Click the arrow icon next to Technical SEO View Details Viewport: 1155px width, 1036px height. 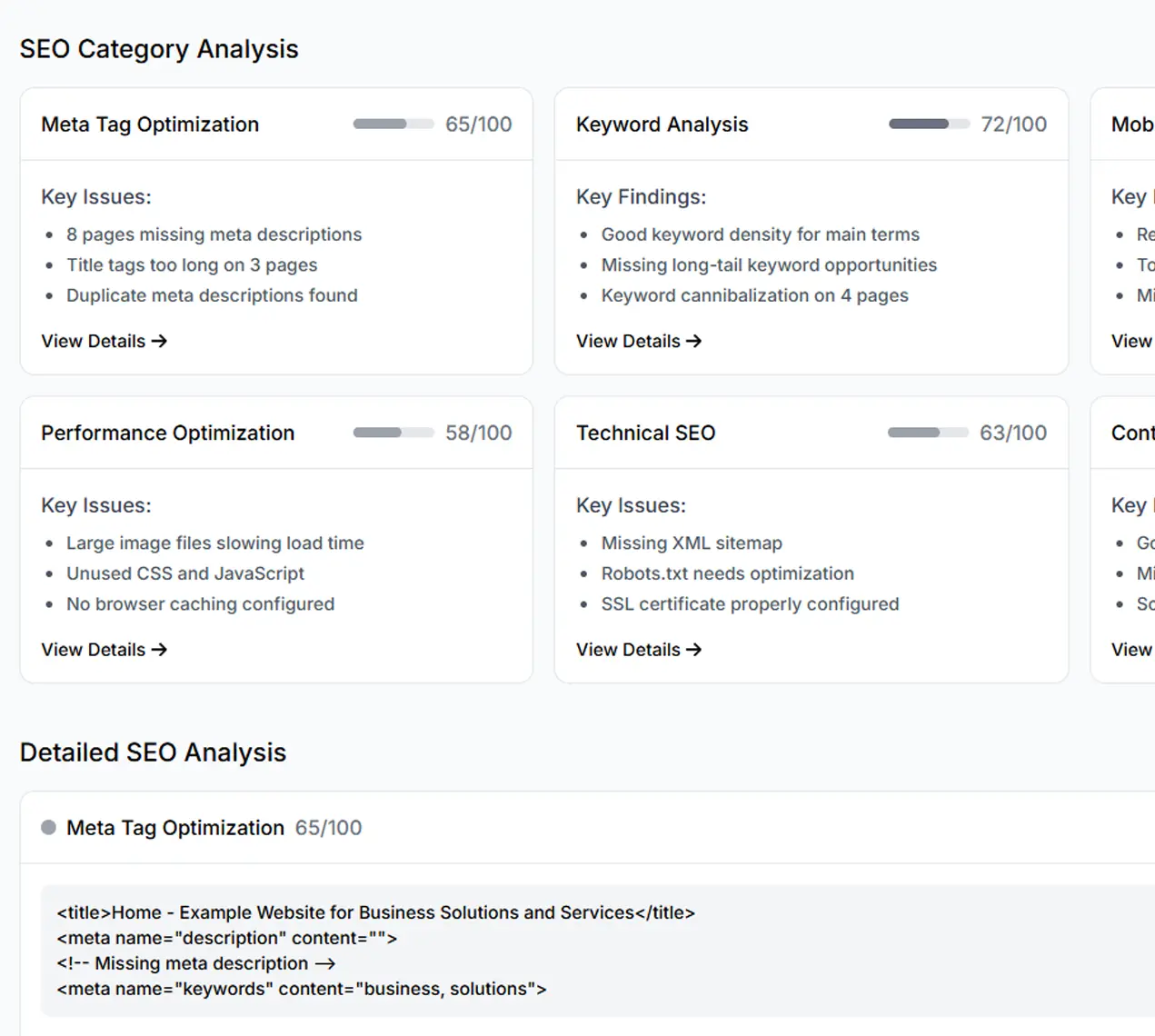tap(695, 649)
